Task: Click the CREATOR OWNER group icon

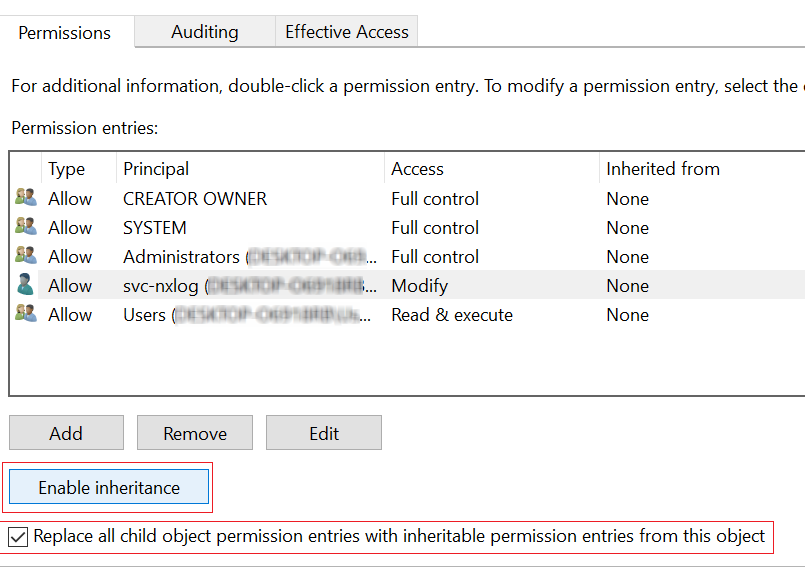Action: click(x=25, y=198)
